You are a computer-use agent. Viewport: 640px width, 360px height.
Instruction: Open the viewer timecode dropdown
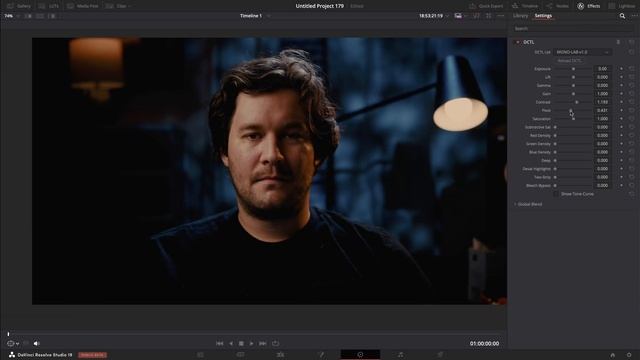point(434,16)
